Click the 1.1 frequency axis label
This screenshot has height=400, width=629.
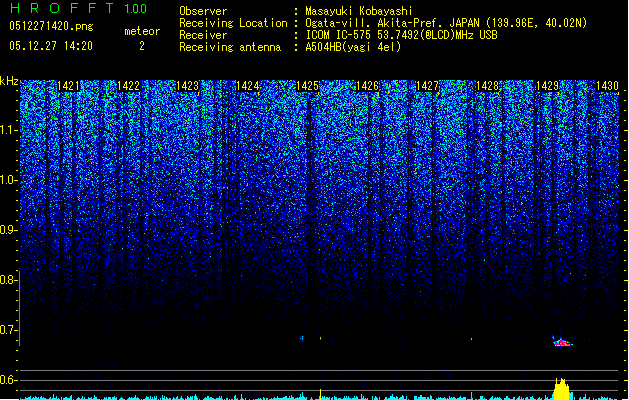pos(9,130)
